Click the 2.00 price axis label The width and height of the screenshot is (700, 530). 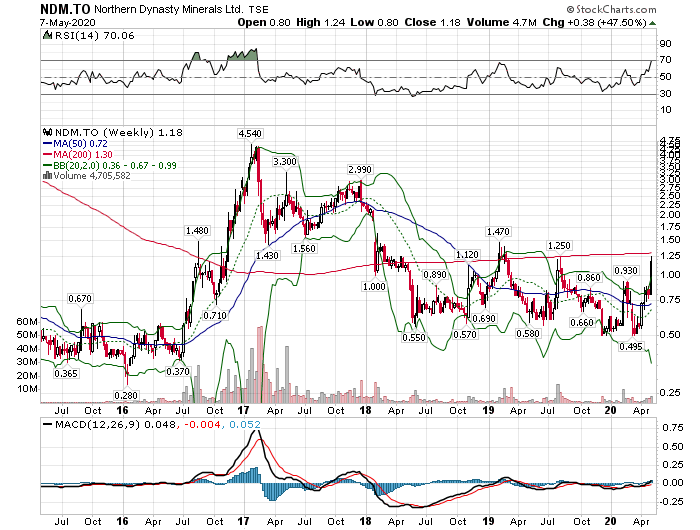click(670, 214)
